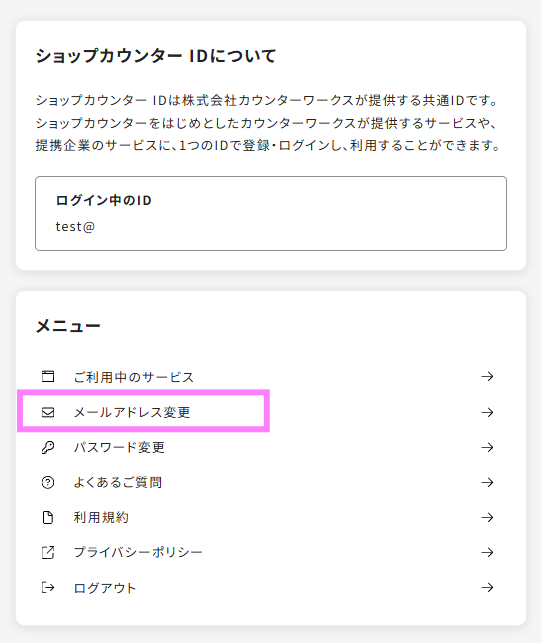Image resolution: width=541 pixels, height=643 pixels.
Task: Open the プライバシーポリシー link
Action: [271, 552]
